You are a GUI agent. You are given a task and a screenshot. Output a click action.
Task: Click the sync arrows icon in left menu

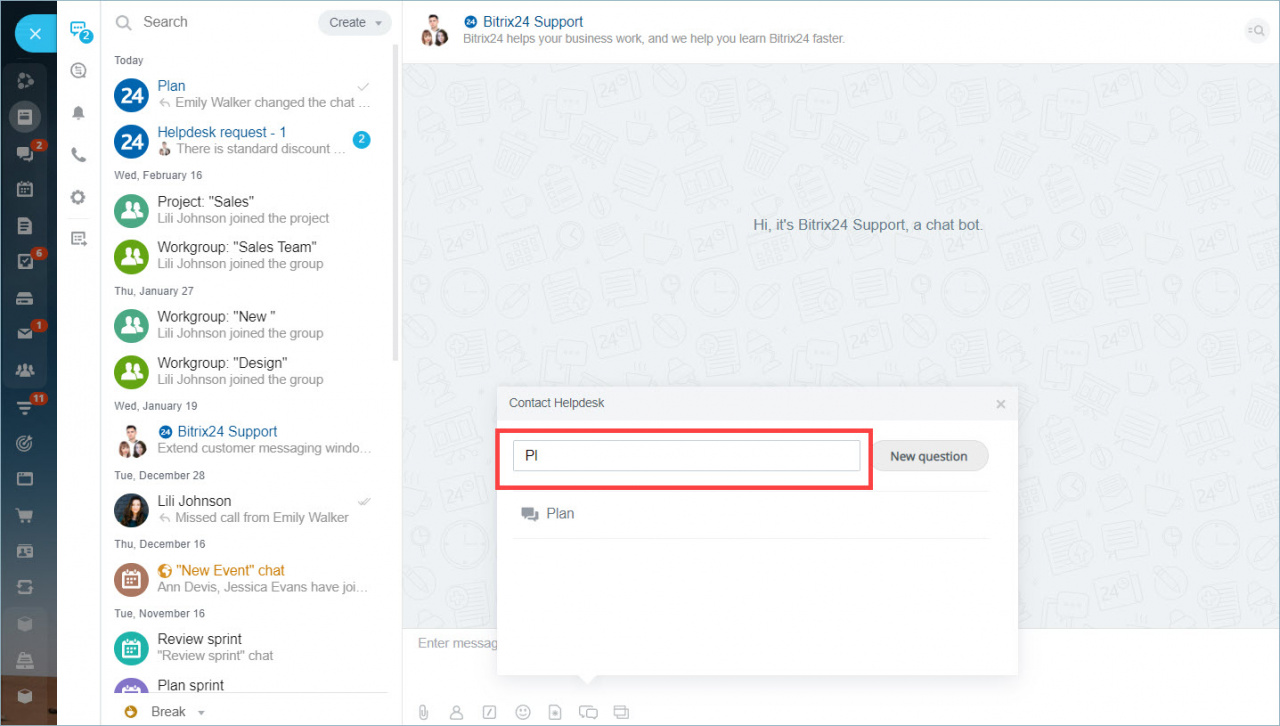pos(25,587)
